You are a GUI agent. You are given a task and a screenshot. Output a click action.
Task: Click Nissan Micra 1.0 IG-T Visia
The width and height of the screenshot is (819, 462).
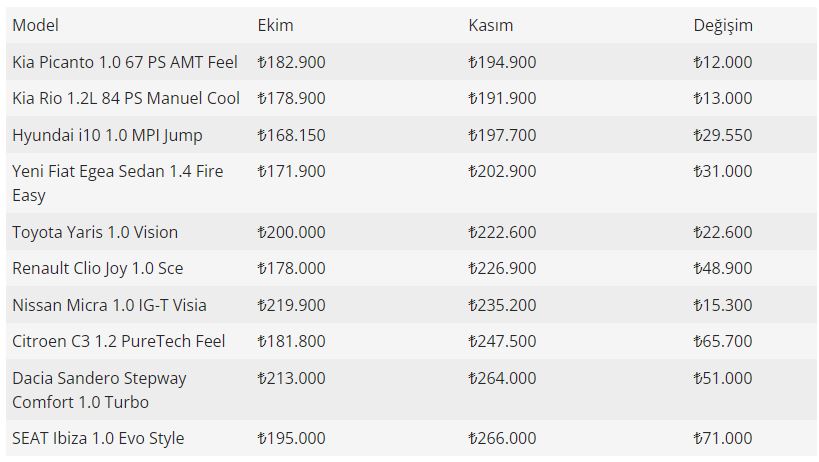pyautogui.click(x=109, y=305)
